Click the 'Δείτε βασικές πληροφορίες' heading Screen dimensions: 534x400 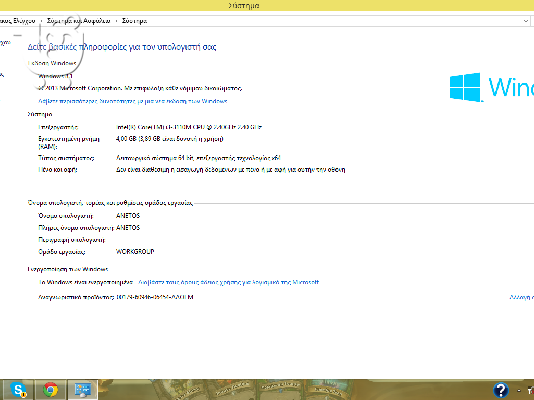pos(122,47)
